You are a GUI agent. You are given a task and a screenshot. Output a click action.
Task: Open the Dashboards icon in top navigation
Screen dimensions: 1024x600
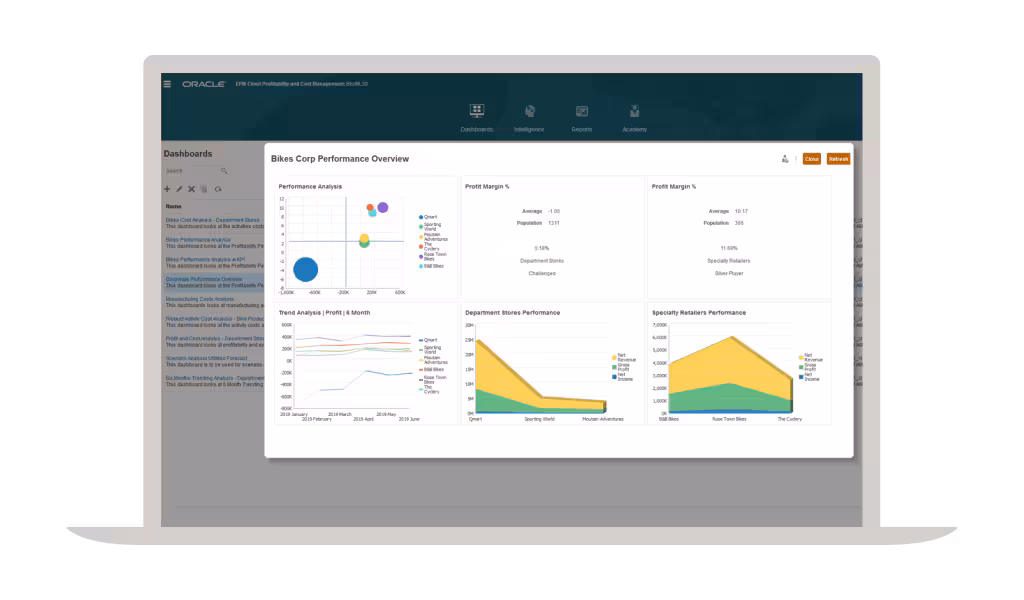click(477, 111)
